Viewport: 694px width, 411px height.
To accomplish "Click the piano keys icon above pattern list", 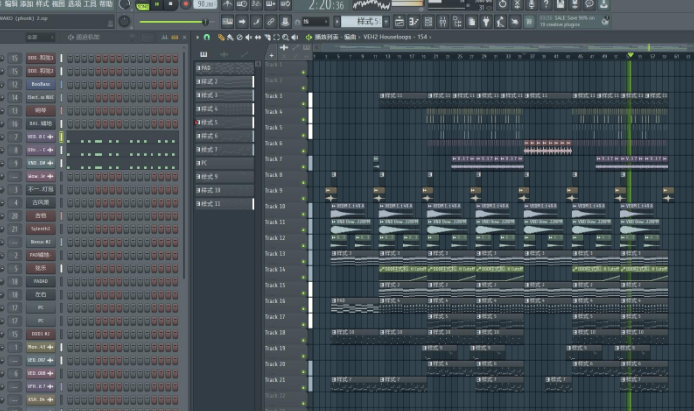I will point(204,54).
